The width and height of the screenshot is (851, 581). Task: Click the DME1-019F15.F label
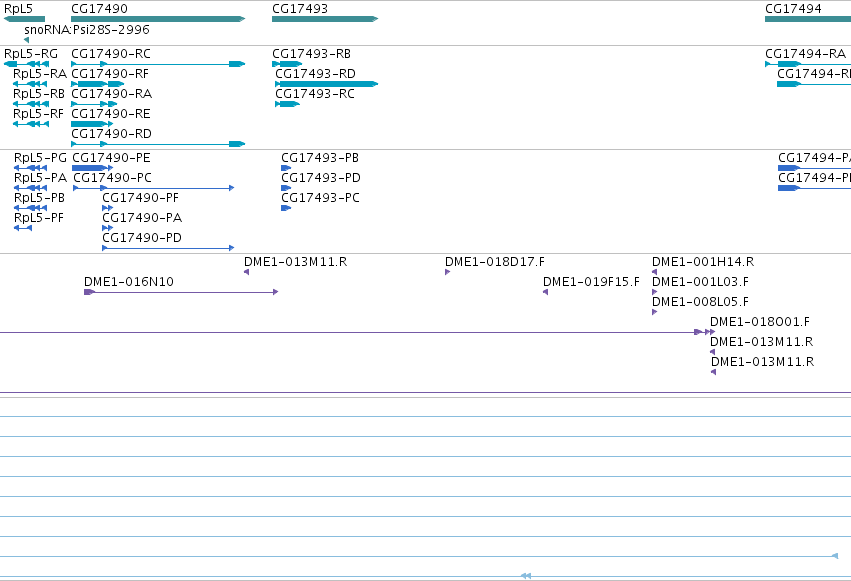[x=591, y=282]
